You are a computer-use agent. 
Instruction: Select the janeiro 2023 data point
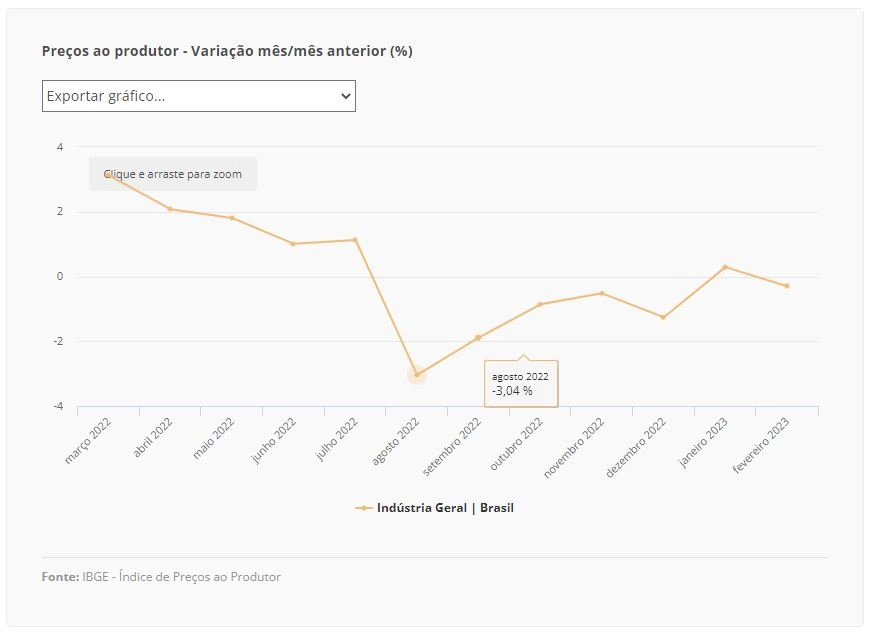pyautogui.click(x=725, y=267)
